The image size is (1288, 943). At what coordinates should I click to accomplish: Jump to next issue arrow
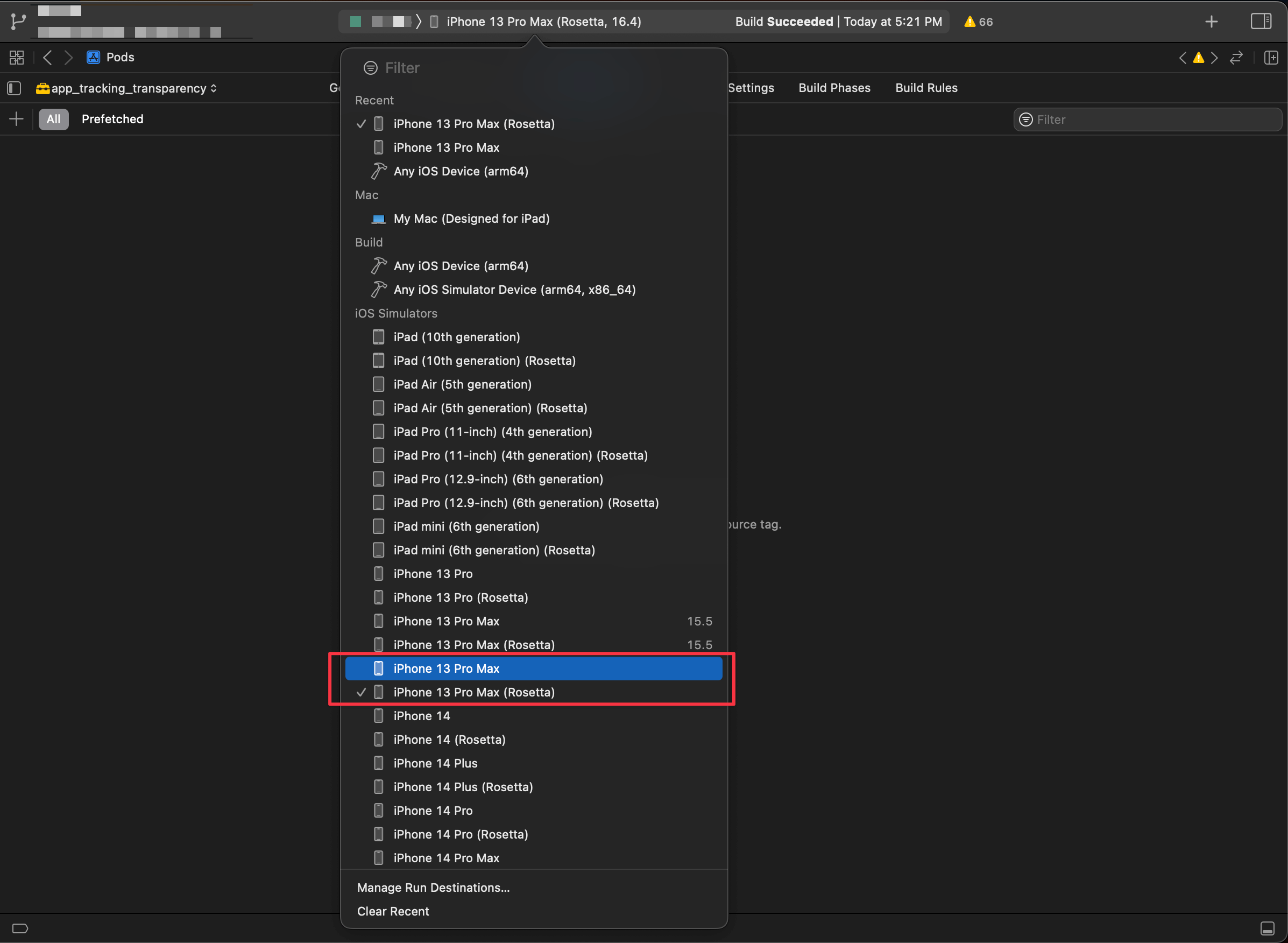click(1214, 58)
